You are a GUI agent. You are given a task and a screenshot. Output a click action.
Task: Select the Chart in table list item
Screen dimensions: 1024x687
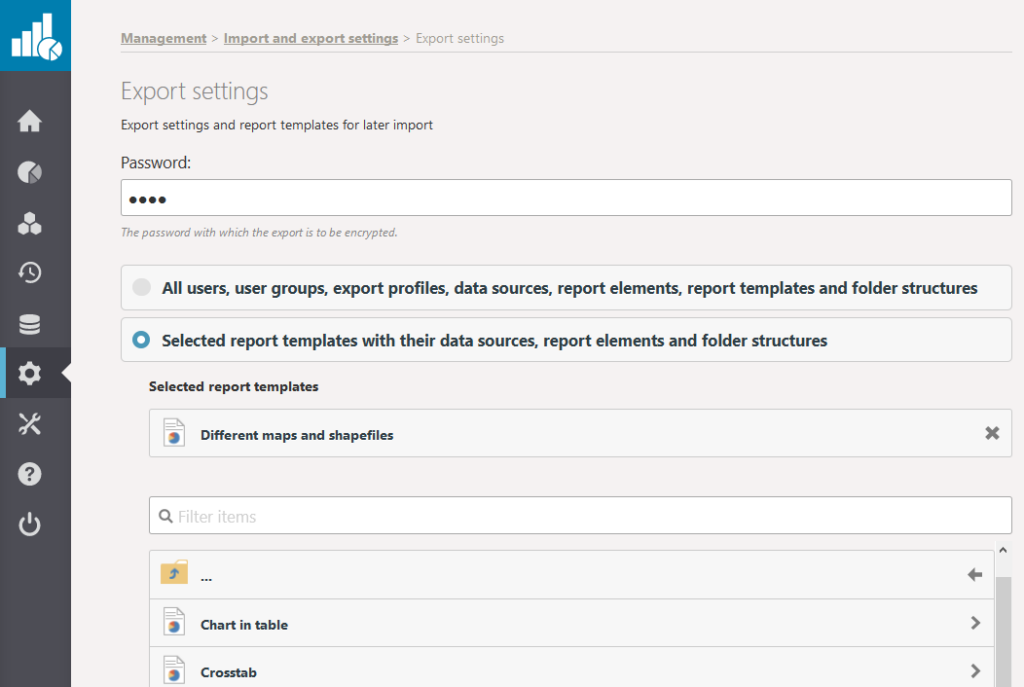coord(571,623)
